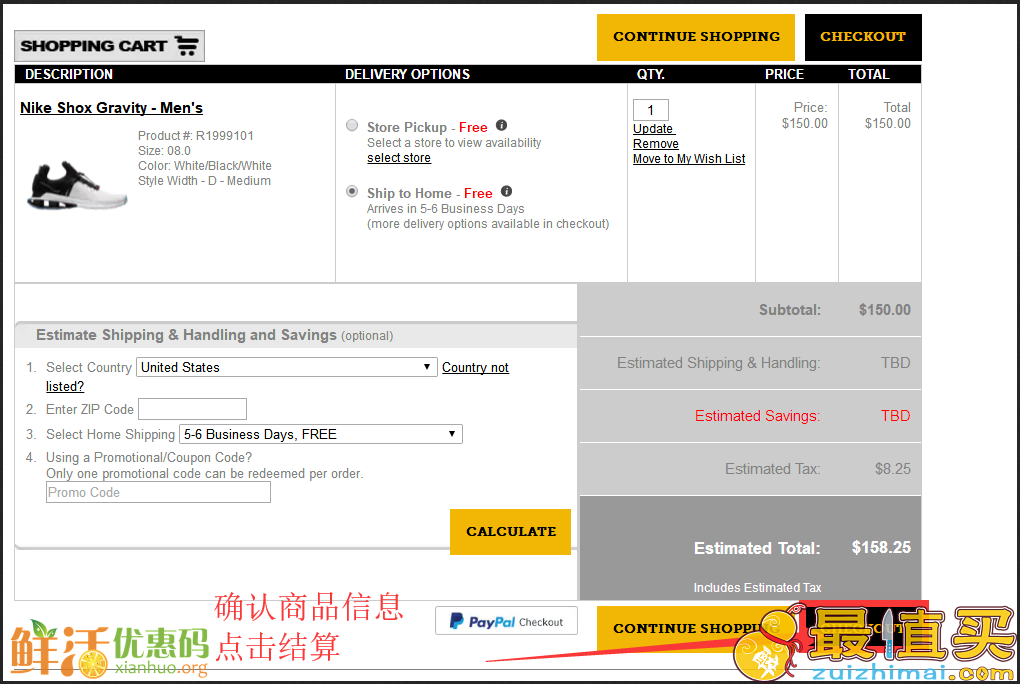
Task: Click the Product #: R1999101 text
Action: point(196,136)
